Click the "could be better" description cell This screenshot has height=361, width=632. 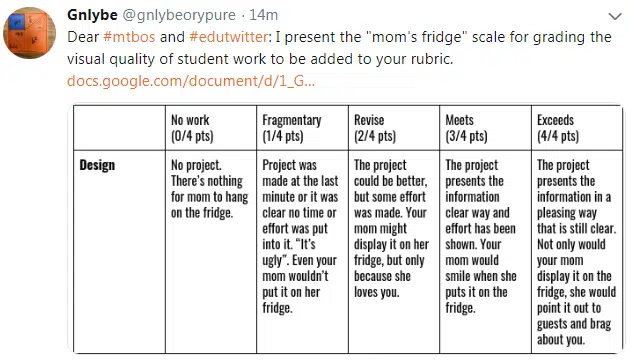point(394,252)
